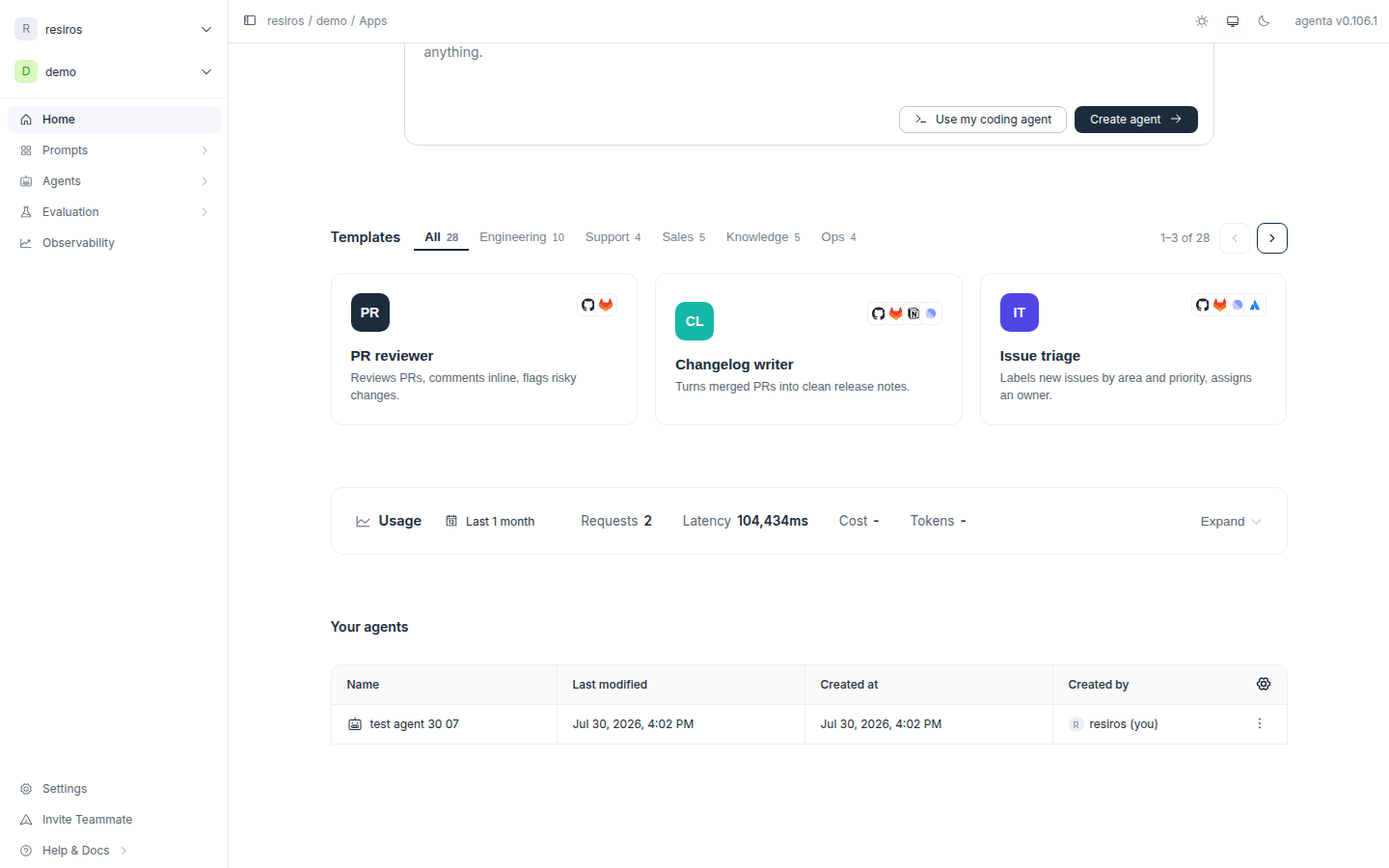
Task: Click the agenta v0.106.1 version label
Action: click(1336, 21)
